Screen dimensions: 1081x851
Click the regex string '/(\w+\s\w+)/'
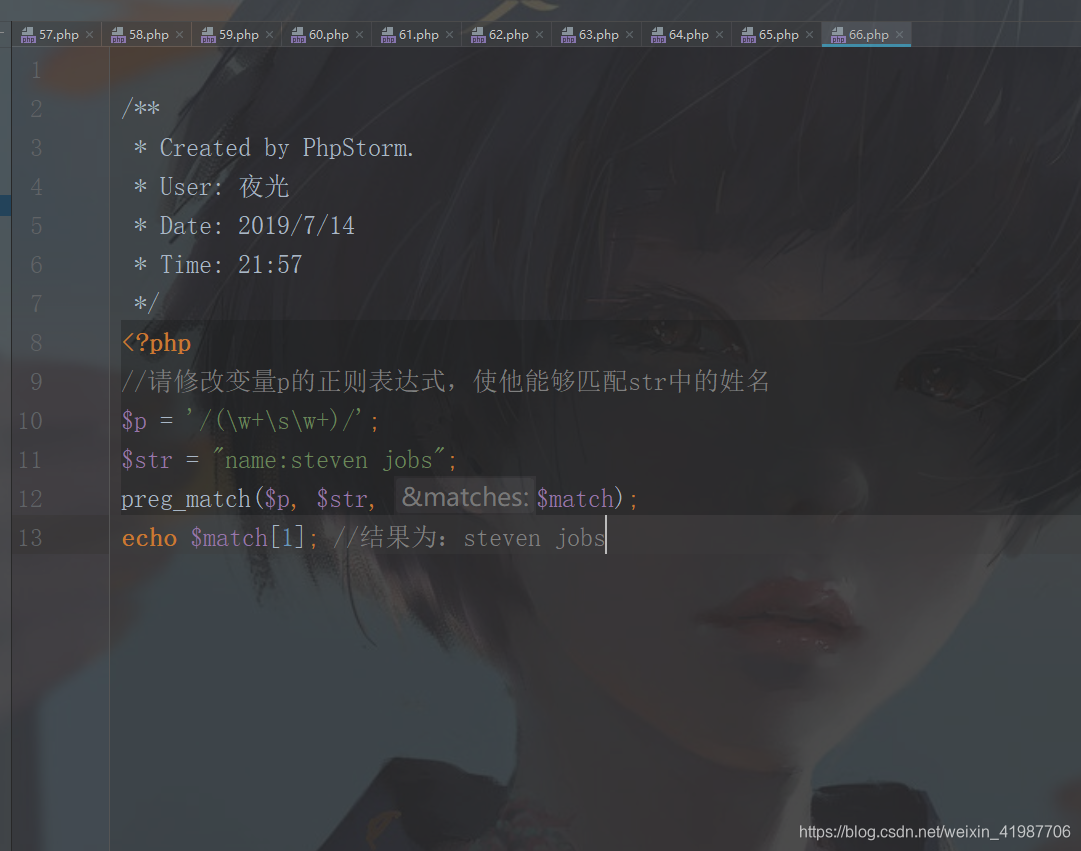276,421
